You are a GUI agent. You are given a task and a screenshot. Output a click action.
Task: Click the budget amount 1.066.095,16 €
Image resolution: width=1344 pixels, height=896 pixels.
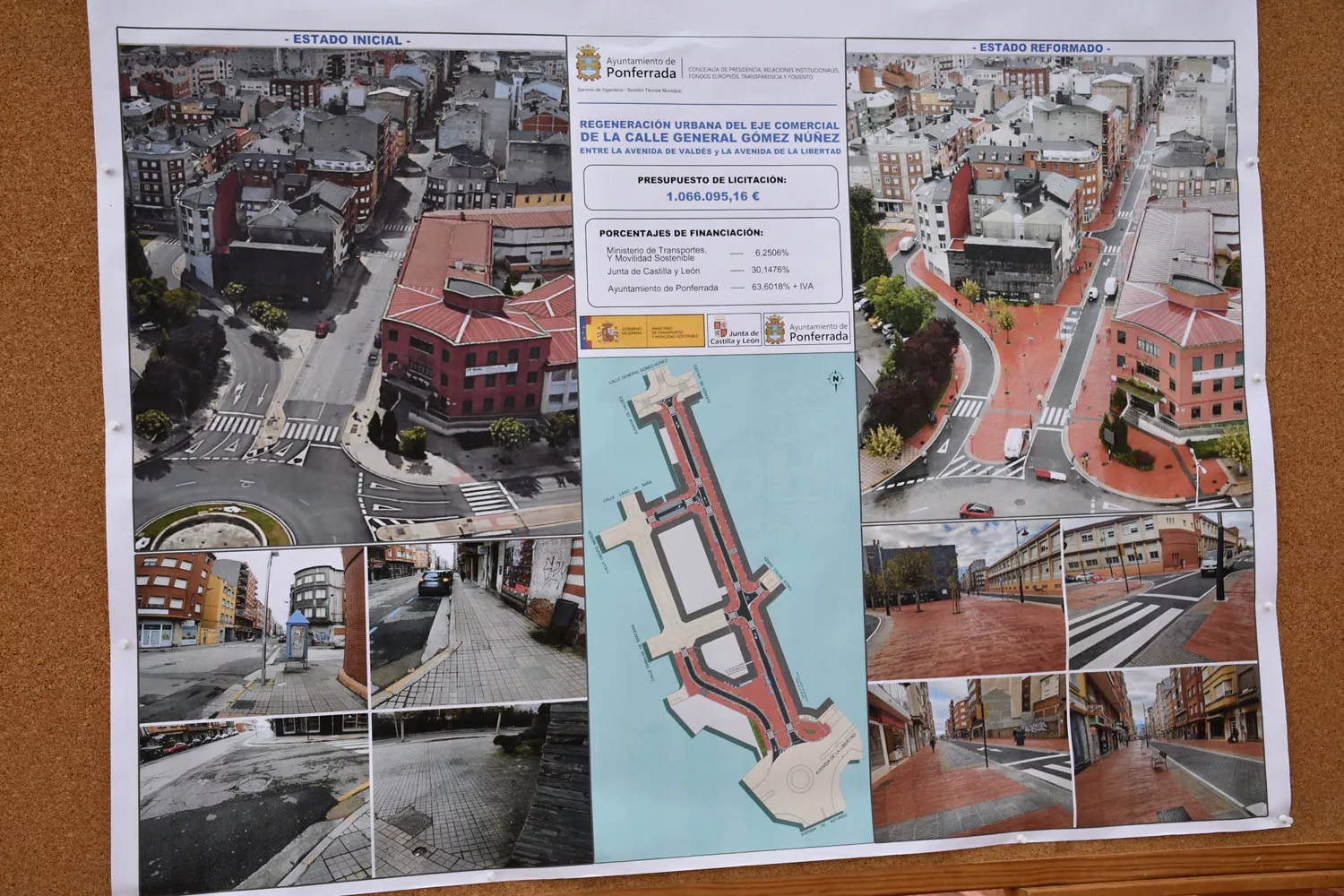point(712,196)
